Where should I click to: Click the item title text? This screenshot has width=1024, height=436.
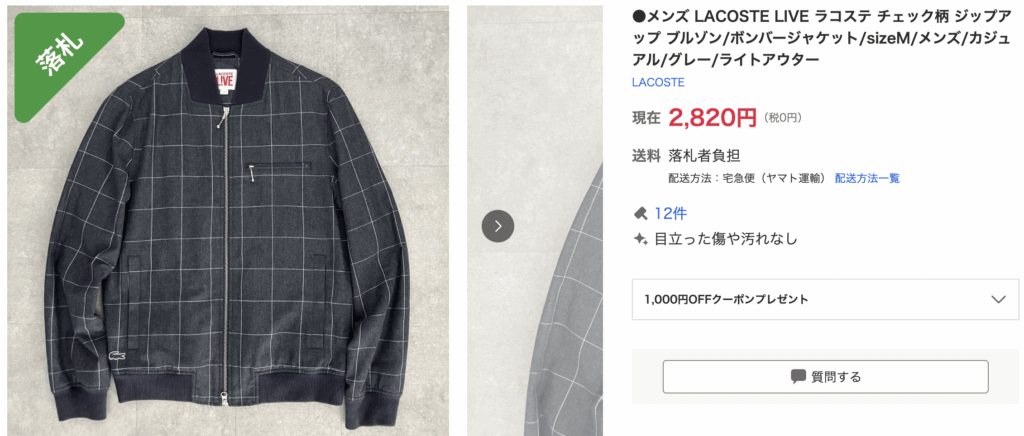[x=822, y=37]
